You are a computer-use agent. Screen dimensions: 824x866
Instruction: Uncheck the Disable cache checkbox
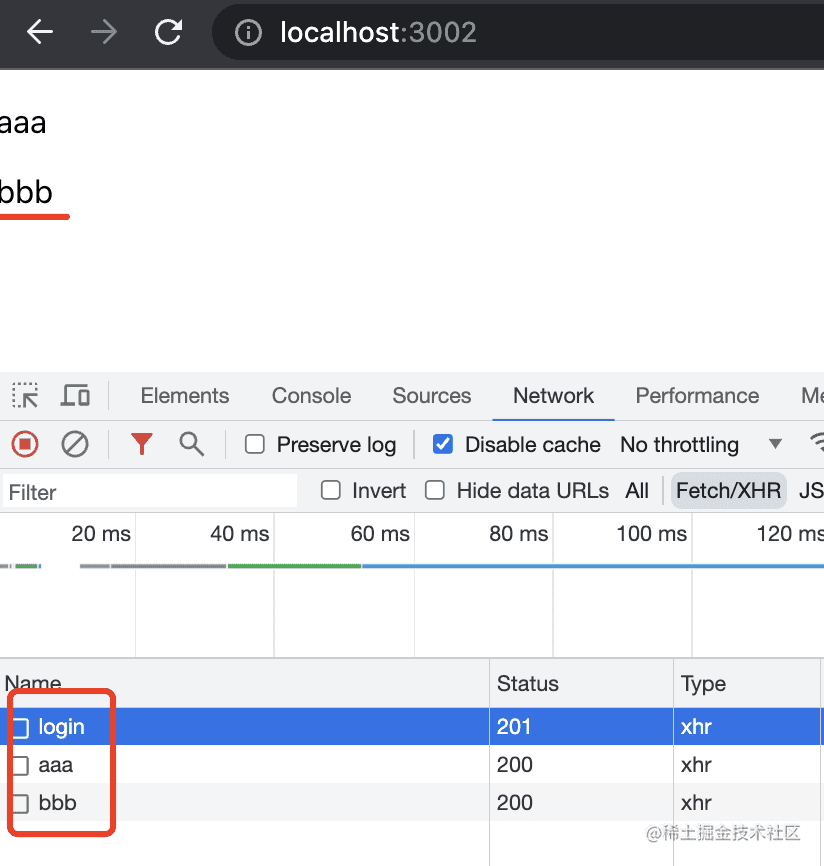coord(443,445)
